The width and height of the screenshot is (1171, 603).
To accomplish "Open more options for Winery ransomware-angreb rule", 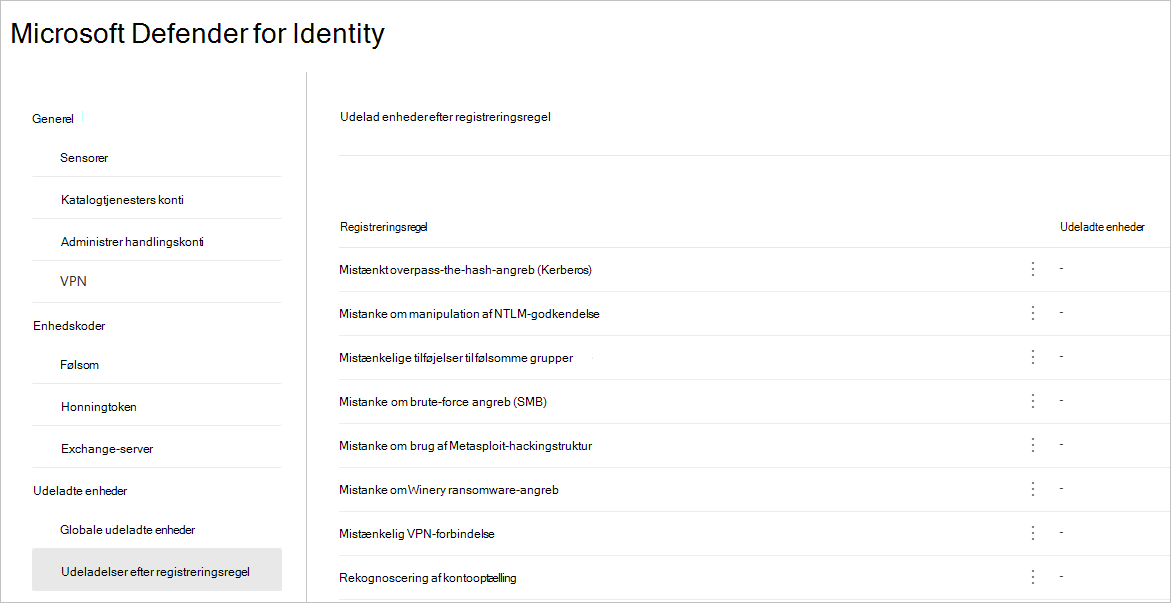I will click(1033, 489).
